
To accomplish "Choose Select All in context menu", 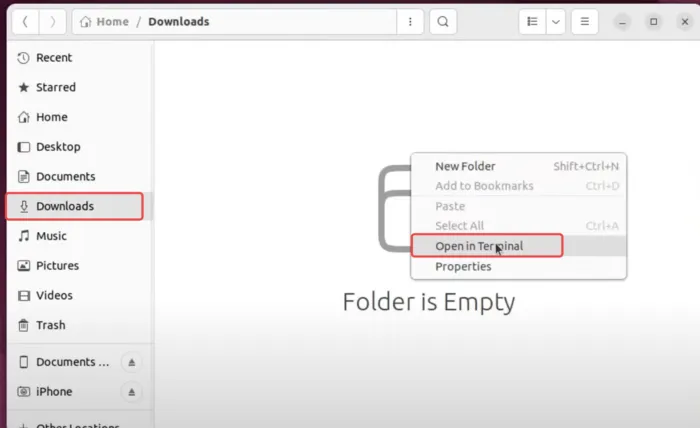I will 518,226.
